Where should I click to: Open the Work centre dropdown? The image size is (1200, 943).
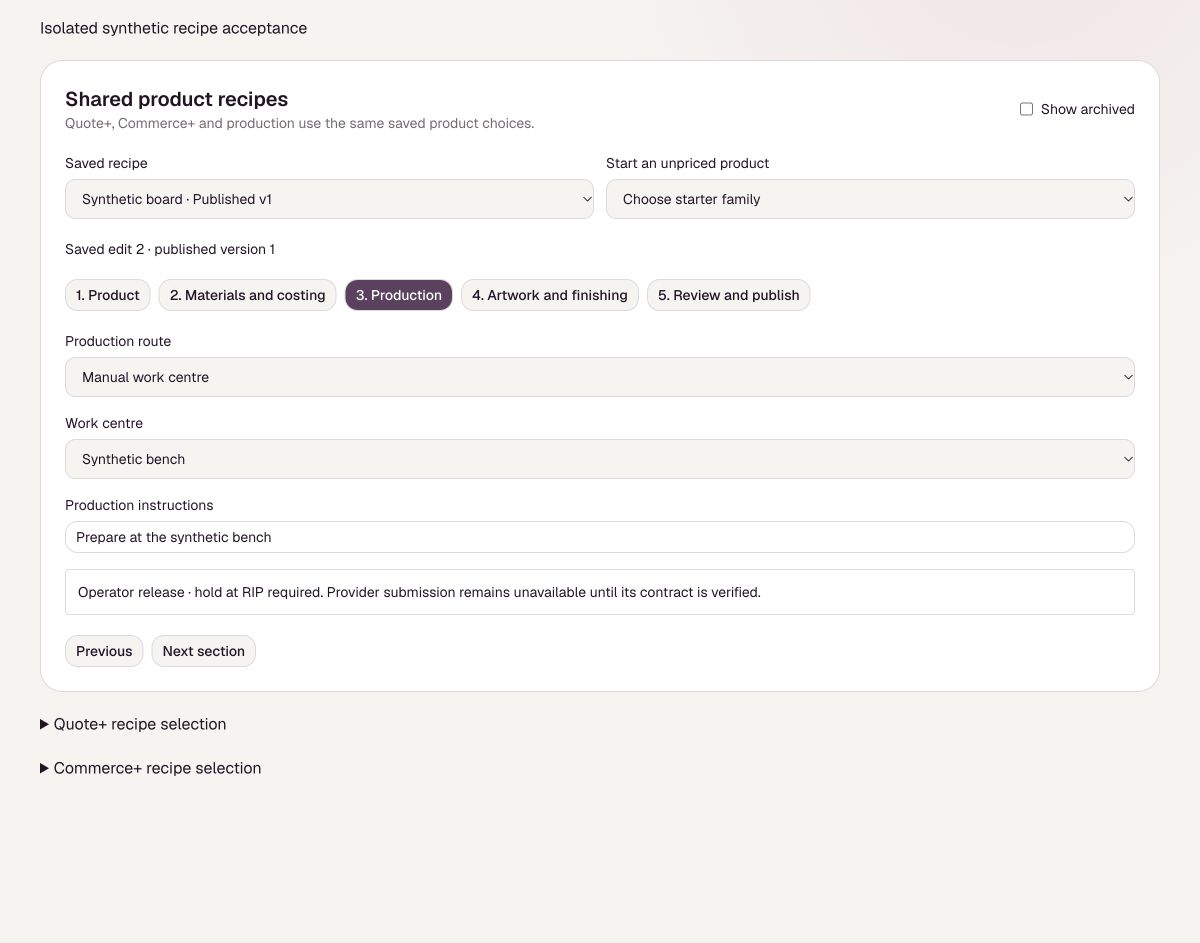coord(600,459)
